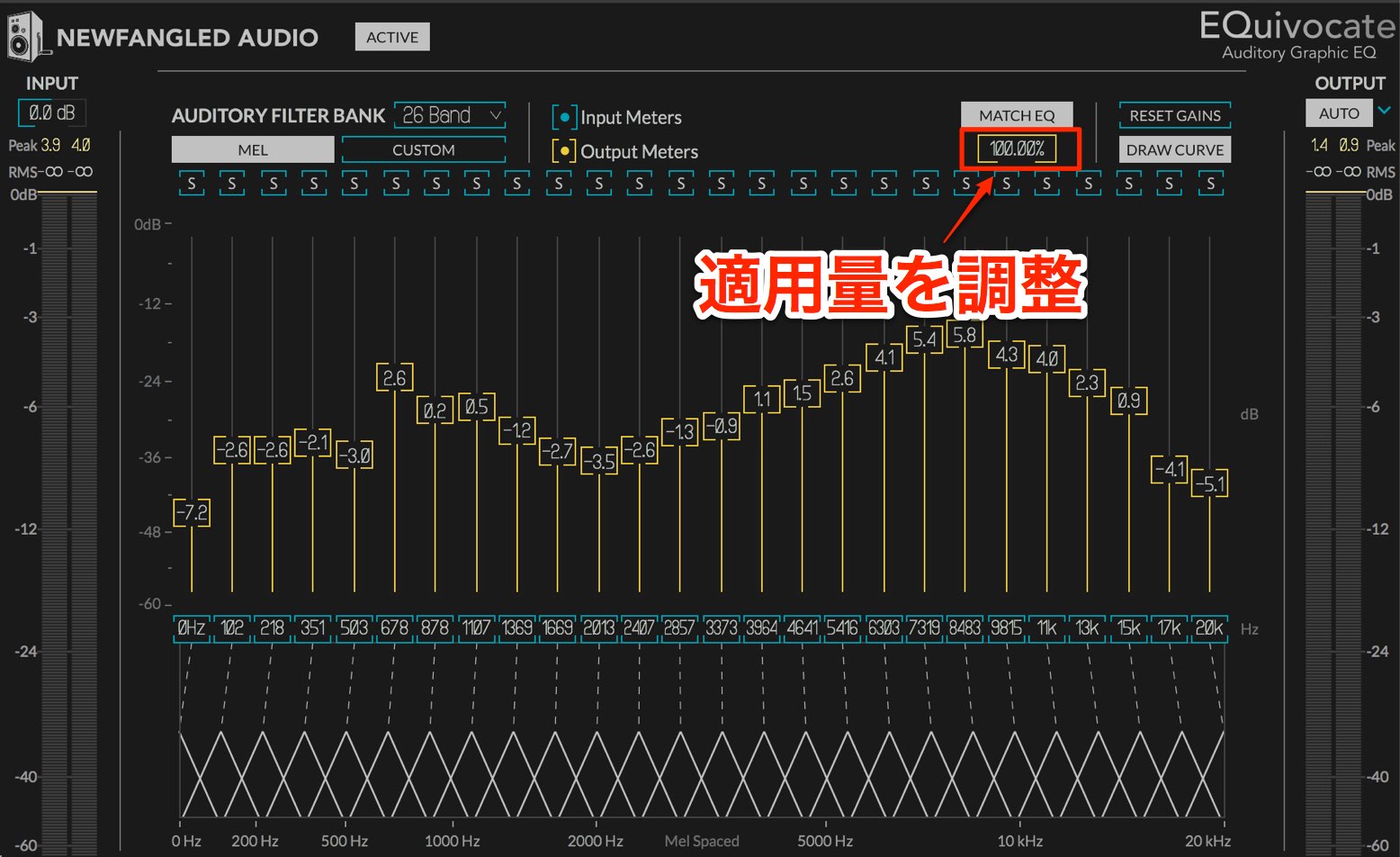
Task: Click the -3.0 gain handle on 503 band
Action: (x=354, y=456)
